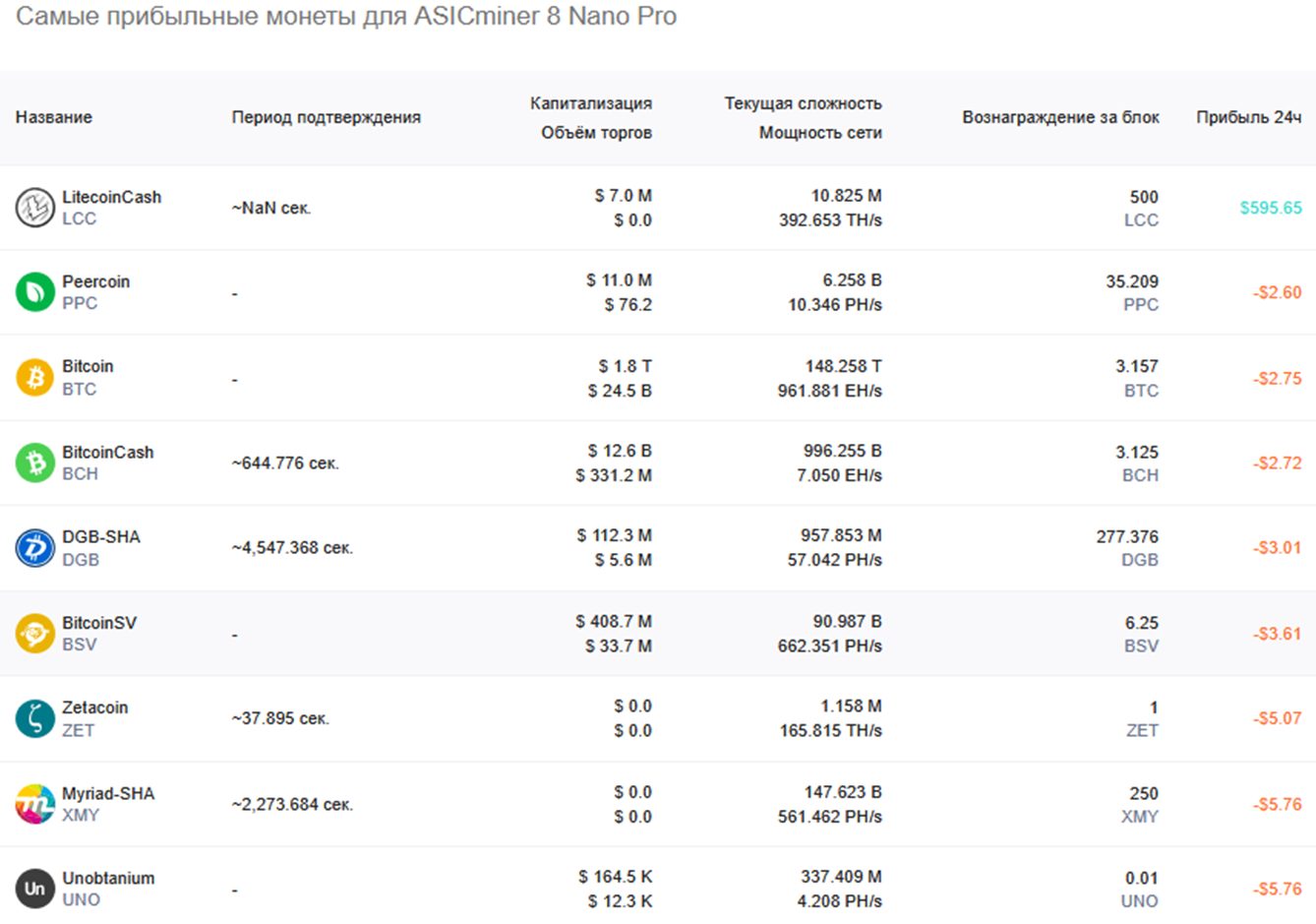Click the orange Bitcoin logo icon

[34, 378]
